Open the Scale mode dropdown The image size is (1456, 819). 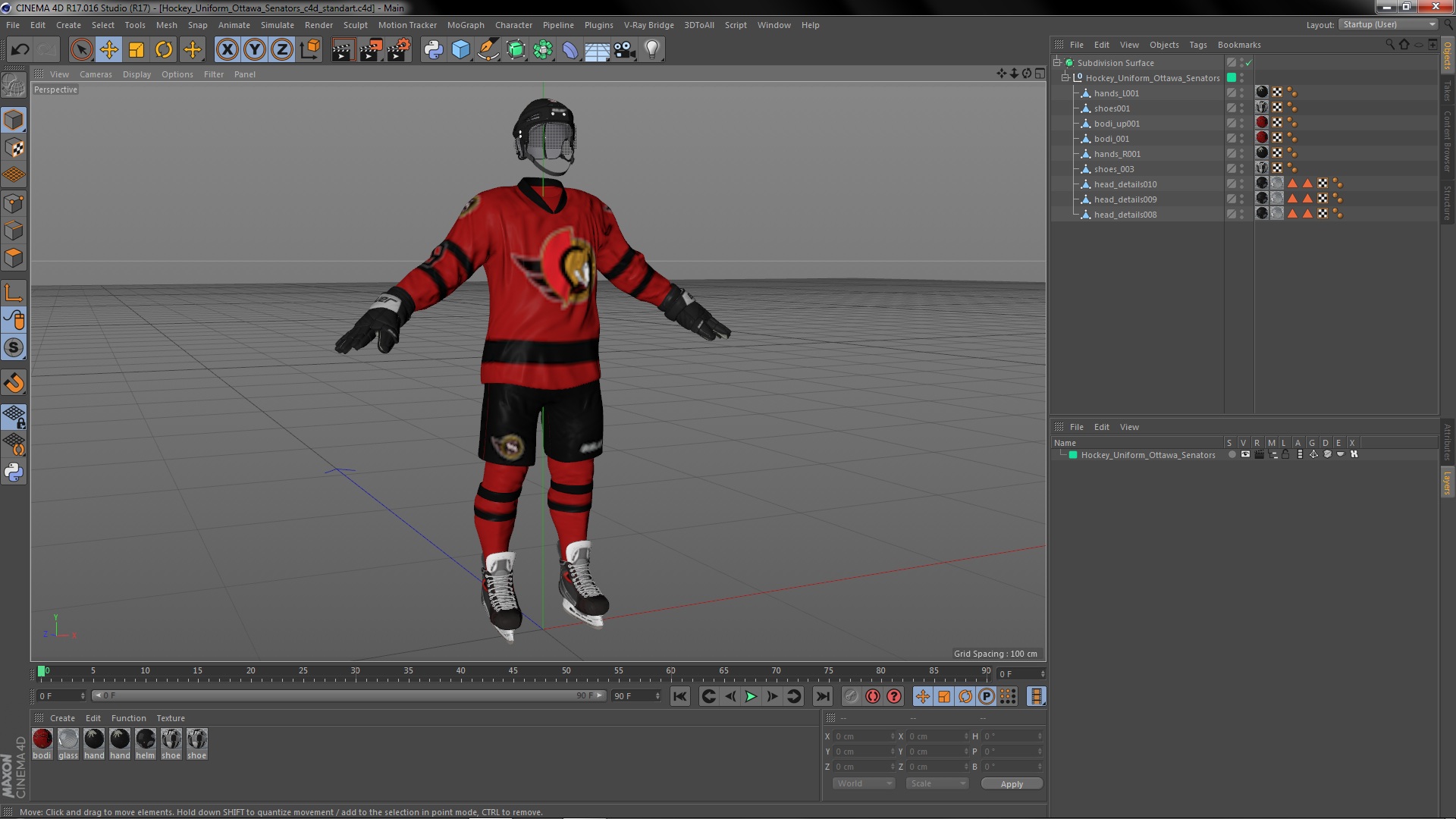coord(937,784)
